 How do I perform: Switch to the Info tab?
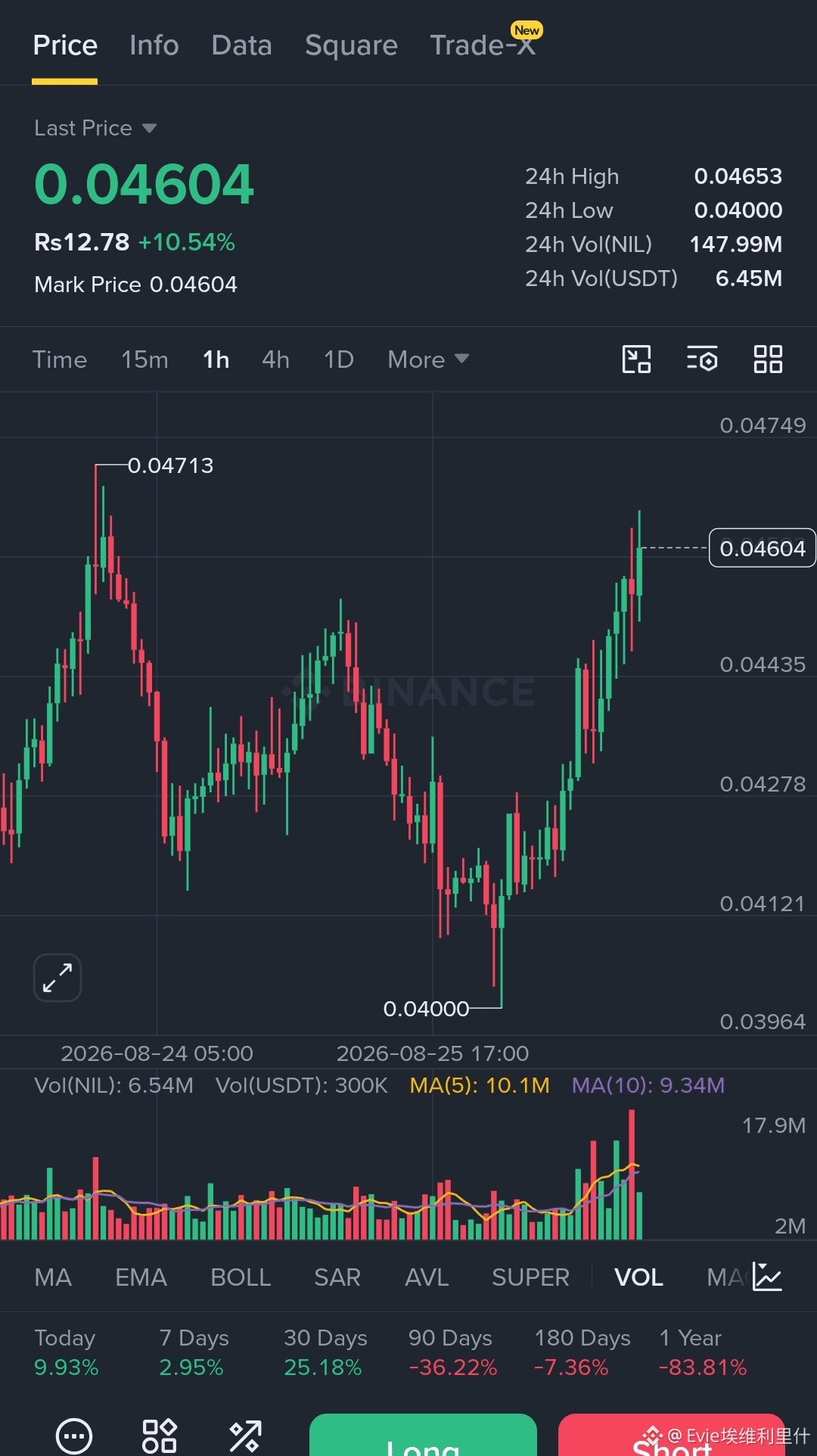[x=154, y=45]
